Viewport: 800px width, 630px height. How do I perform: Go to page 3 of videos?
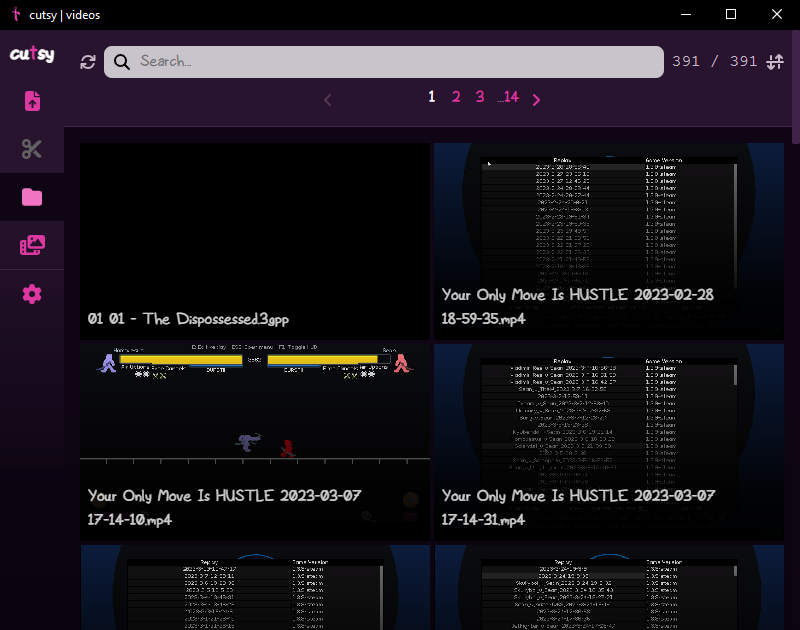click(480, 97)
